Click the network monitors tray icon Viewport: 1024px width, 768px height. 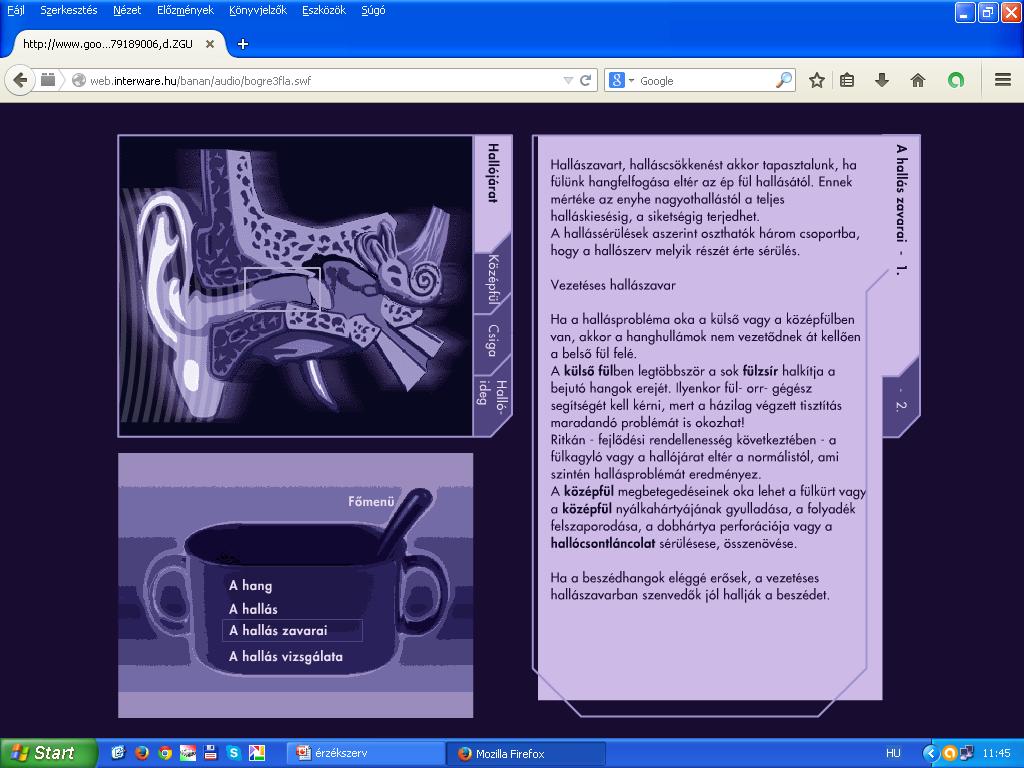(967, 753)
